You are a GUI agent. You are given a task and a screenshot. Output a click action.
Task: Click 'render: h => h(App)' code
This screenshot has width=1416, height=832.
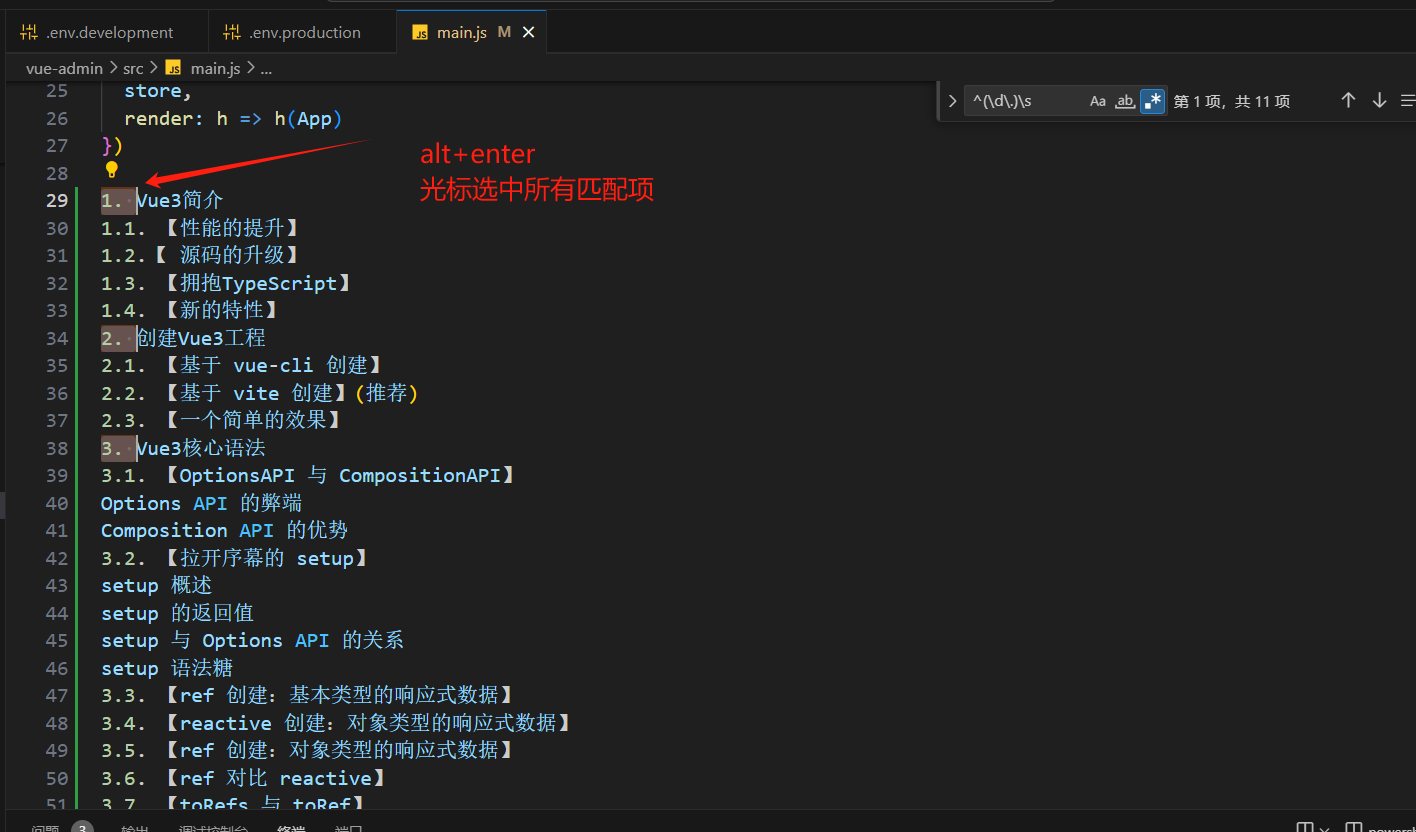[x=233, y=119]
